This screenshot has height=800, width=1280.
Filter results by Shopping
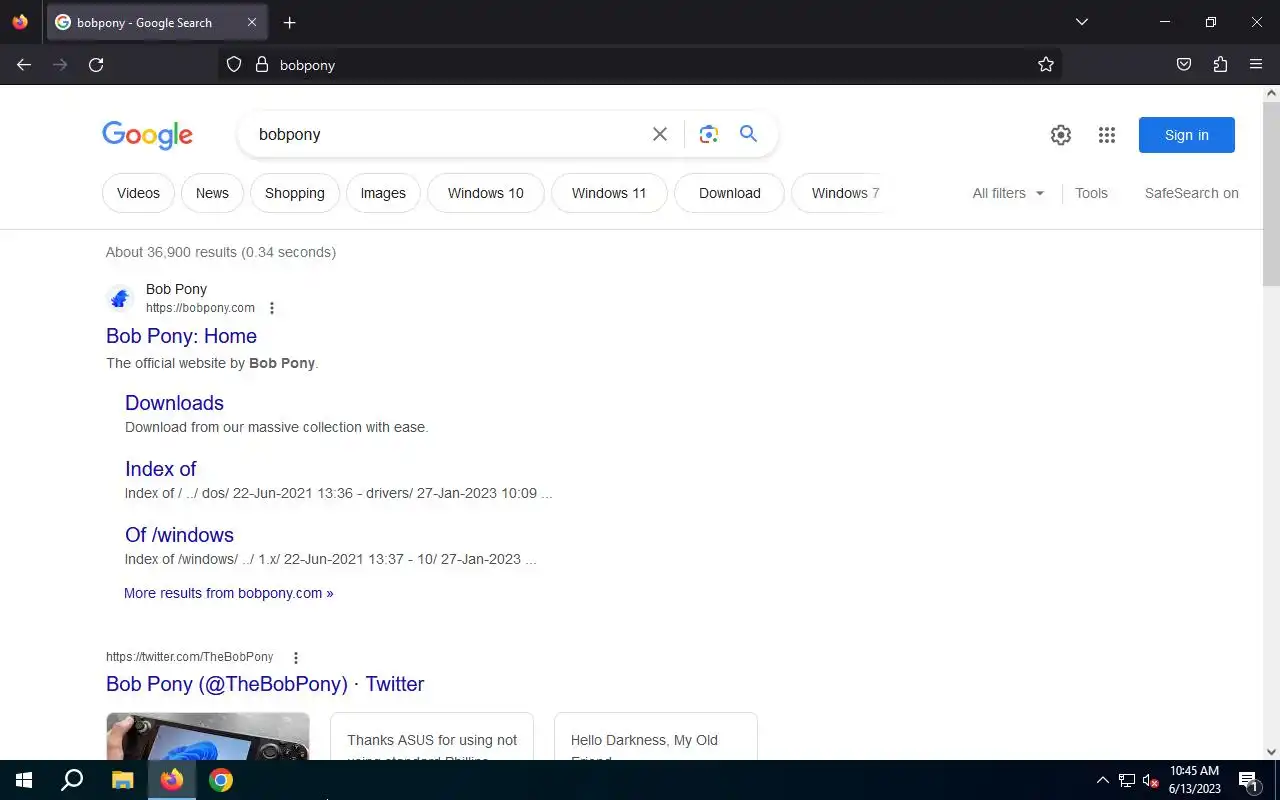[295, 193]
